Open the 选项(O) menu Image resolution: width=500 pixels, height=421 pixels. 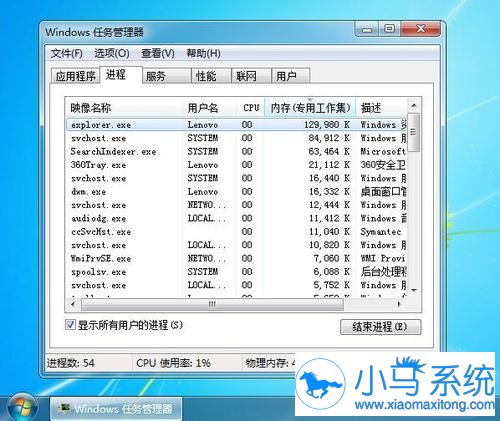click(x=112, y=53)
